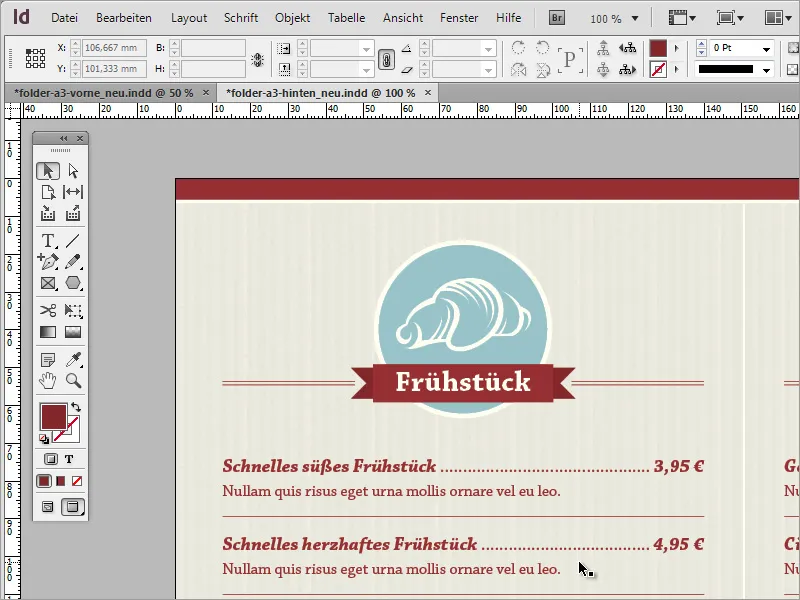800x600 pixels.
Task: Select the Direct Selection tool (white arrow)
Action: tap(73, 171)
